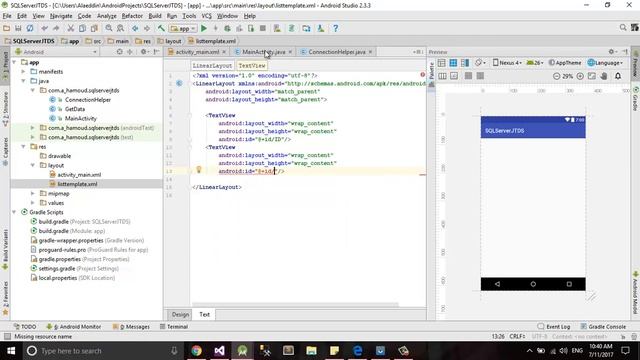Viewport: 640px width, 360px height.
Task: Open the Android Monitor tool window
Action: [74, 327]
